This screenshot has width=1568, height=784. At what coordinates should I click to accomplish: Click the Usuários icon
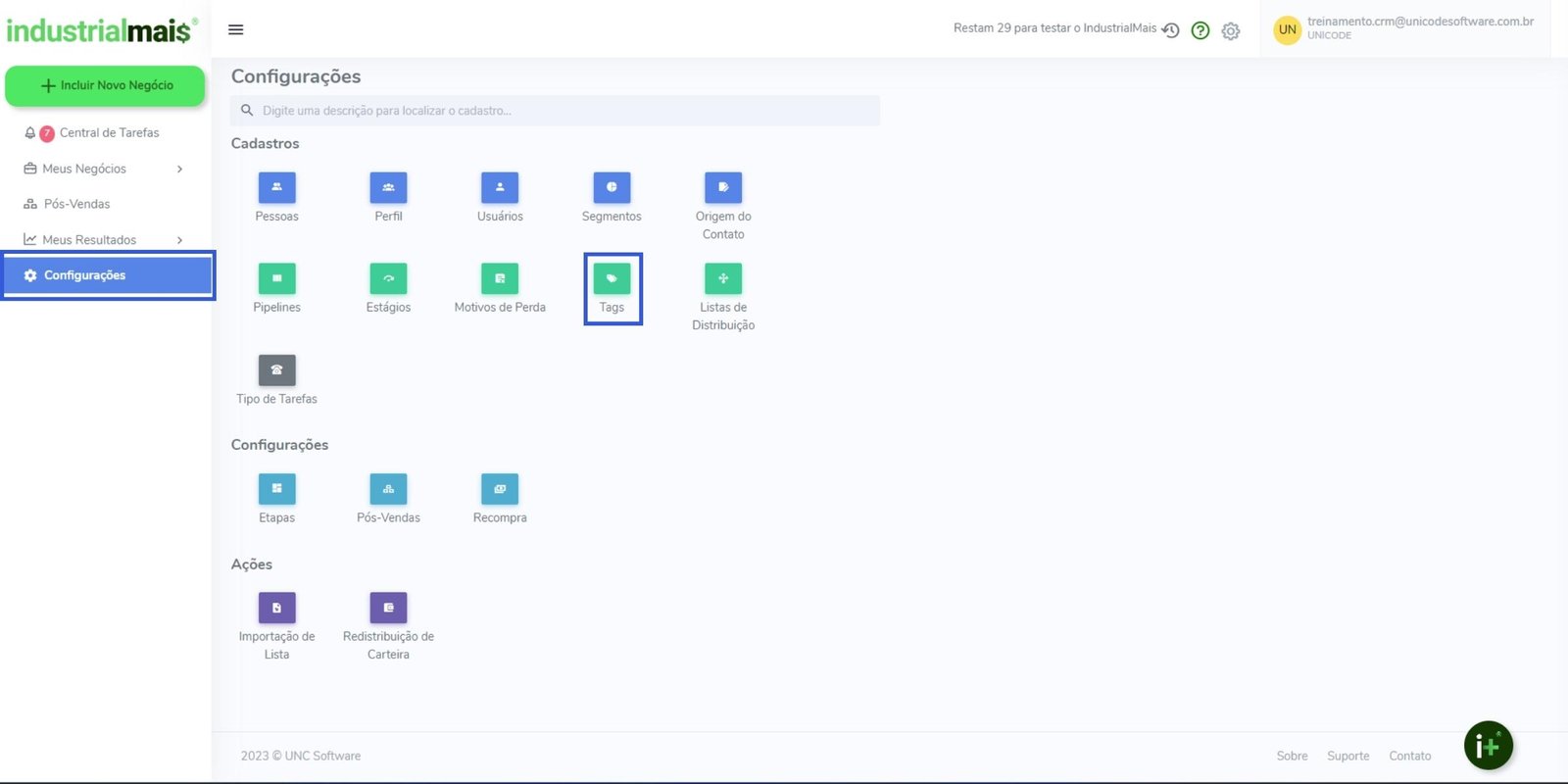tap(500, 188)
